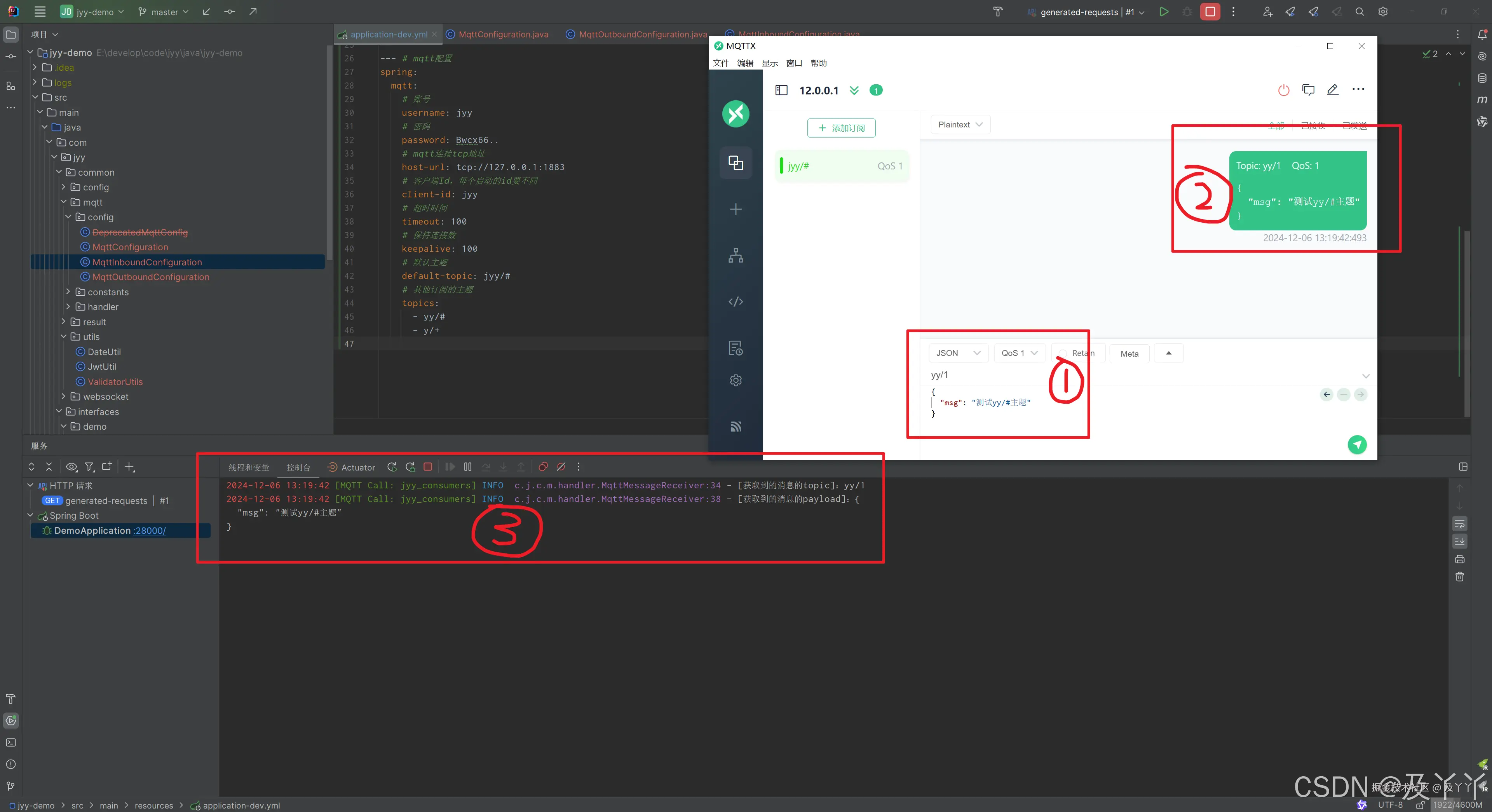Click the MQTTX new connection plus icon
Image resolution: width=1492 pixels, height=812 pixels.
(736, 209)
